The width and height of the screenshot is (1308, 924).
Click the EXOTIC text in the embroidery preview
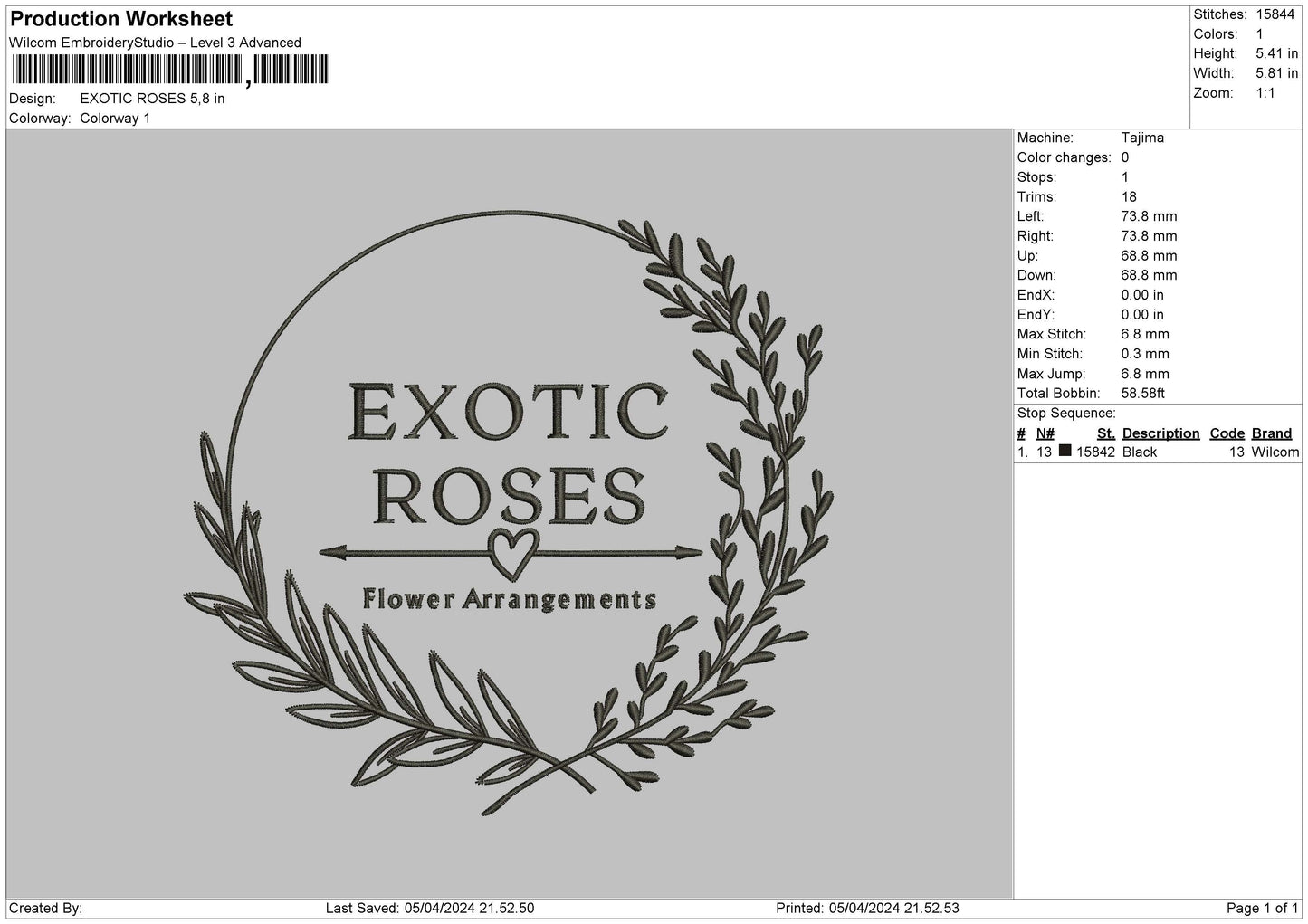click(x=509, y=412)
